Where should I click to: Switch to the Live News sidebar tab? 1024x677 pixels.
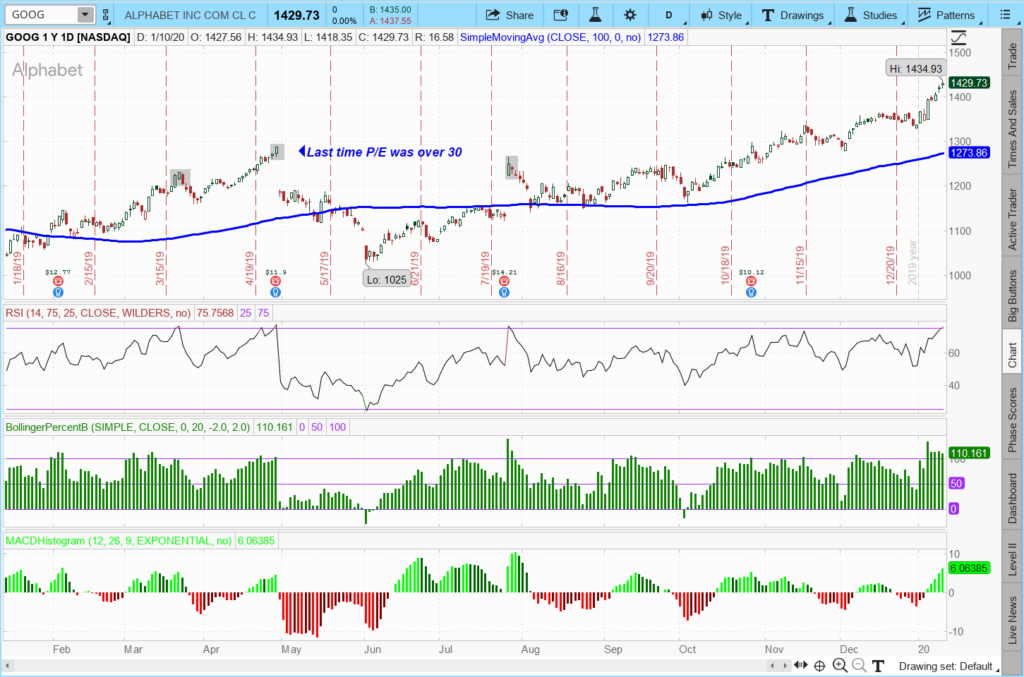point(1012,620)
